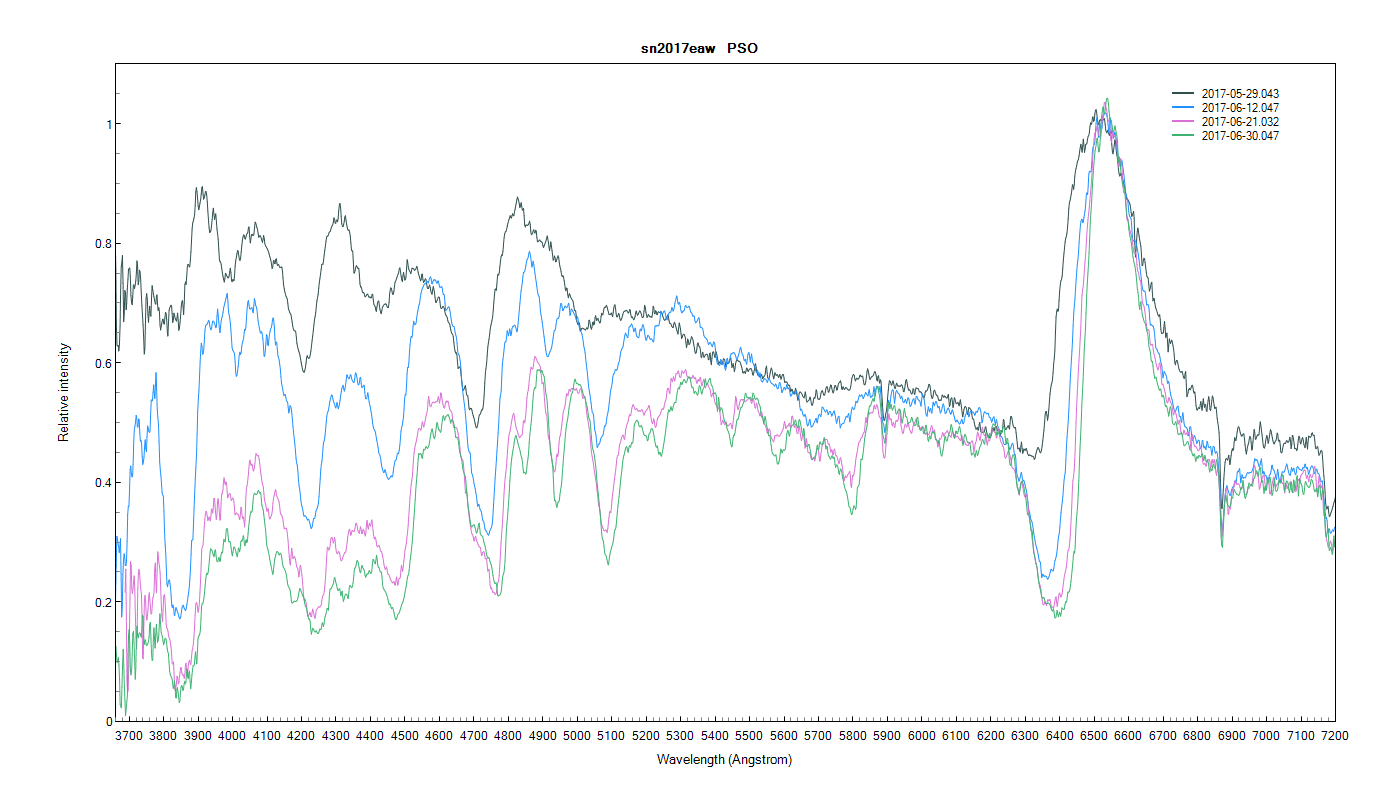Click the 5000 tick on the wavelength axis
1400x800 pixels.
coord(576,736)
